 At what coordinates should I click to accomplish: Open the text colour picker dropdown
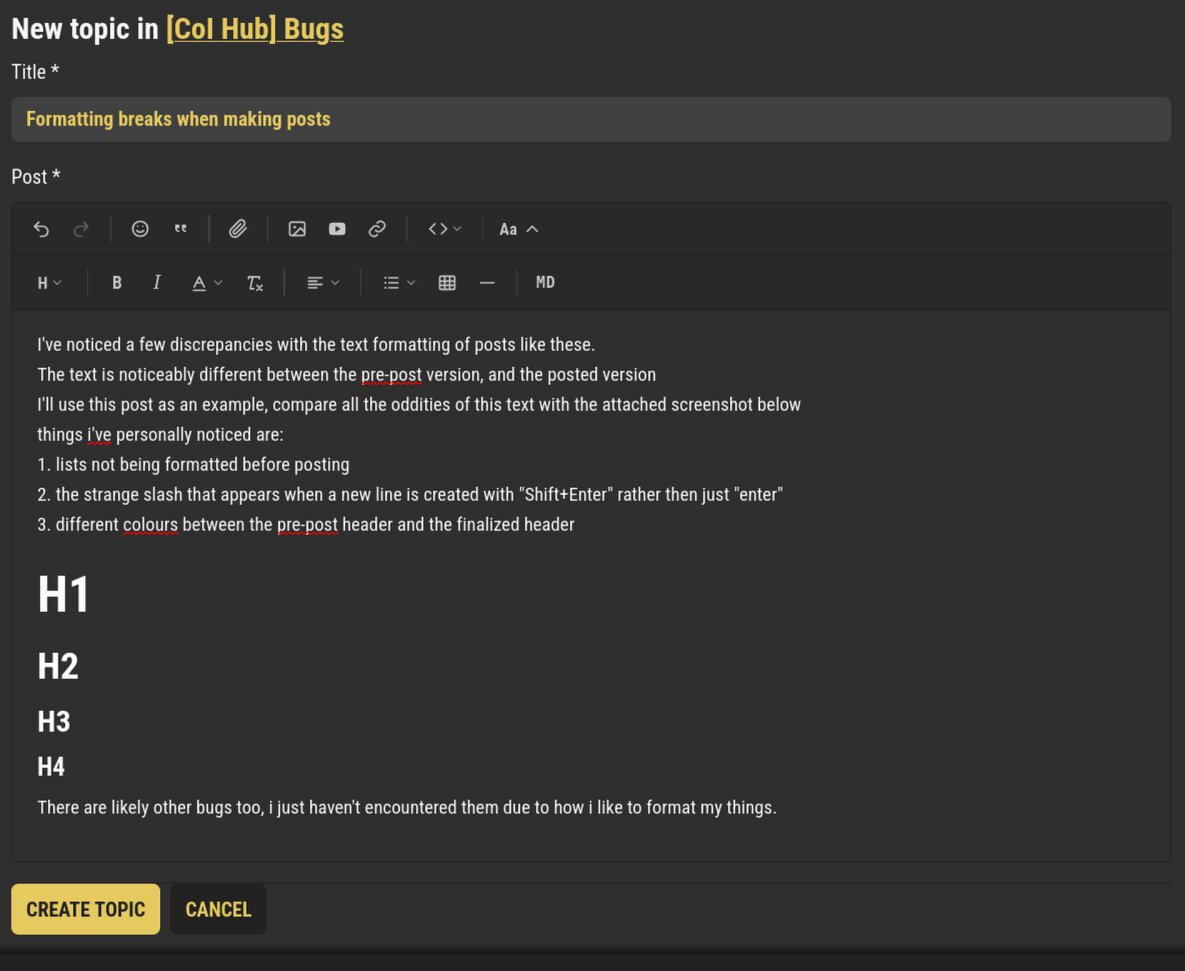206,283
